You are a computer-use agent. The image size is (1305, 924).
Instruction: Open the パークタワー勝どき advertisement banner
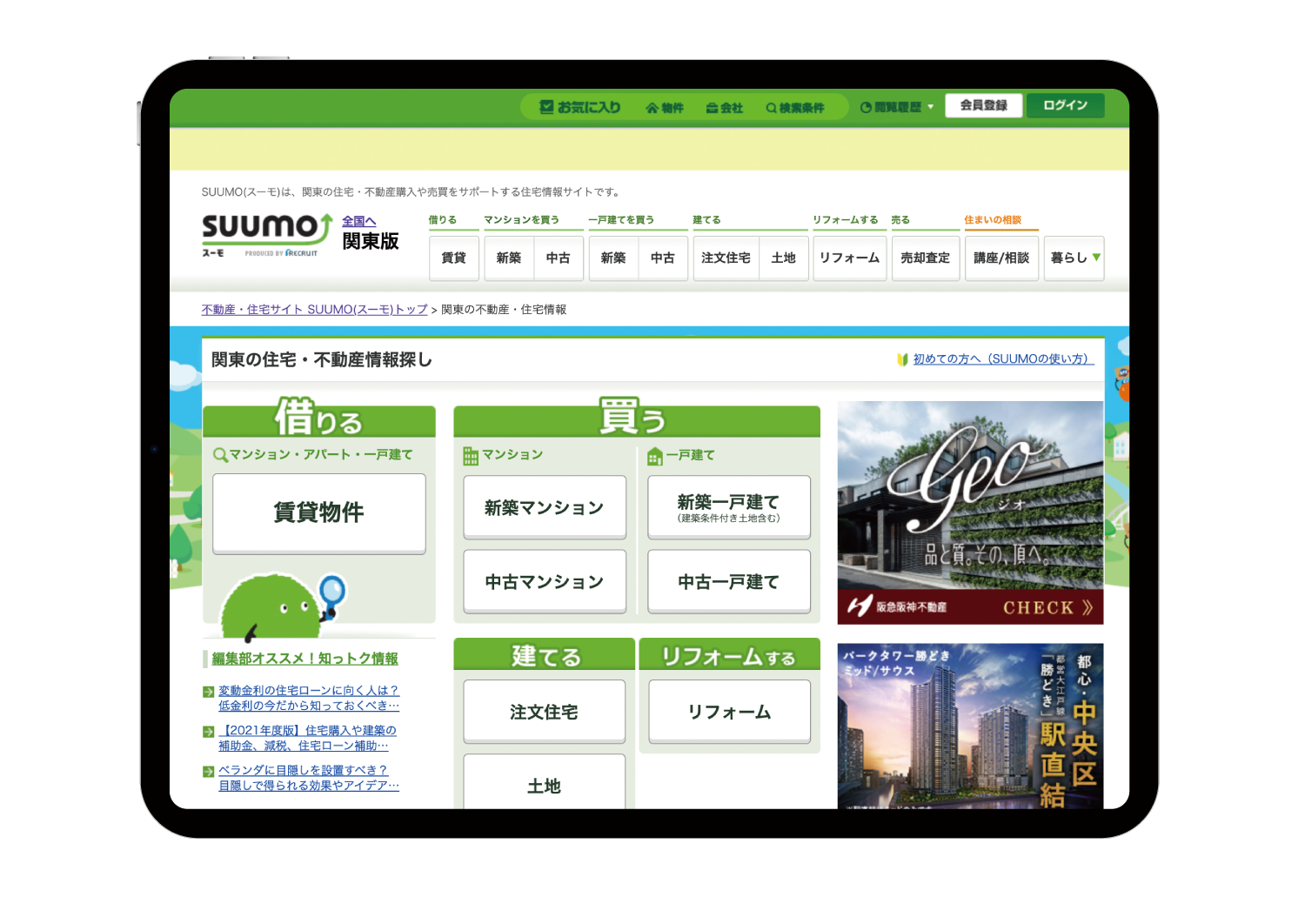tap(970, 726)
